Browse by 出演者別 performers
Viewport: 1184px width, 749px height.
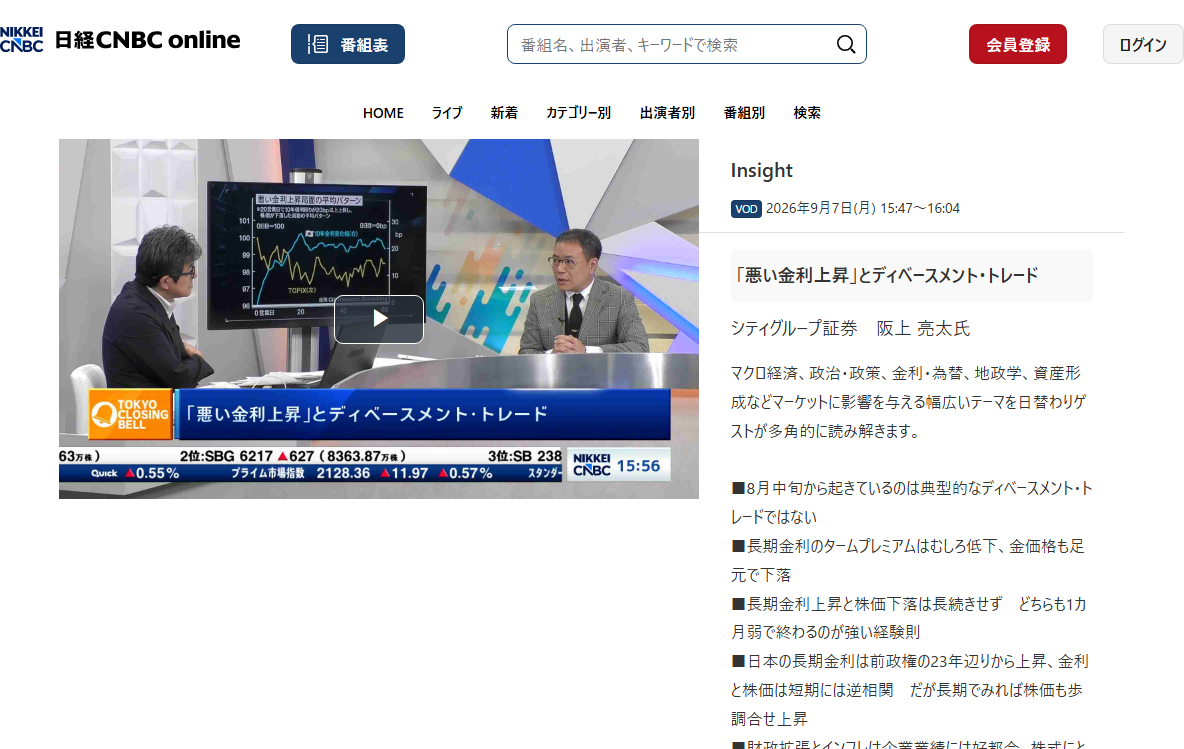(667, 113)
